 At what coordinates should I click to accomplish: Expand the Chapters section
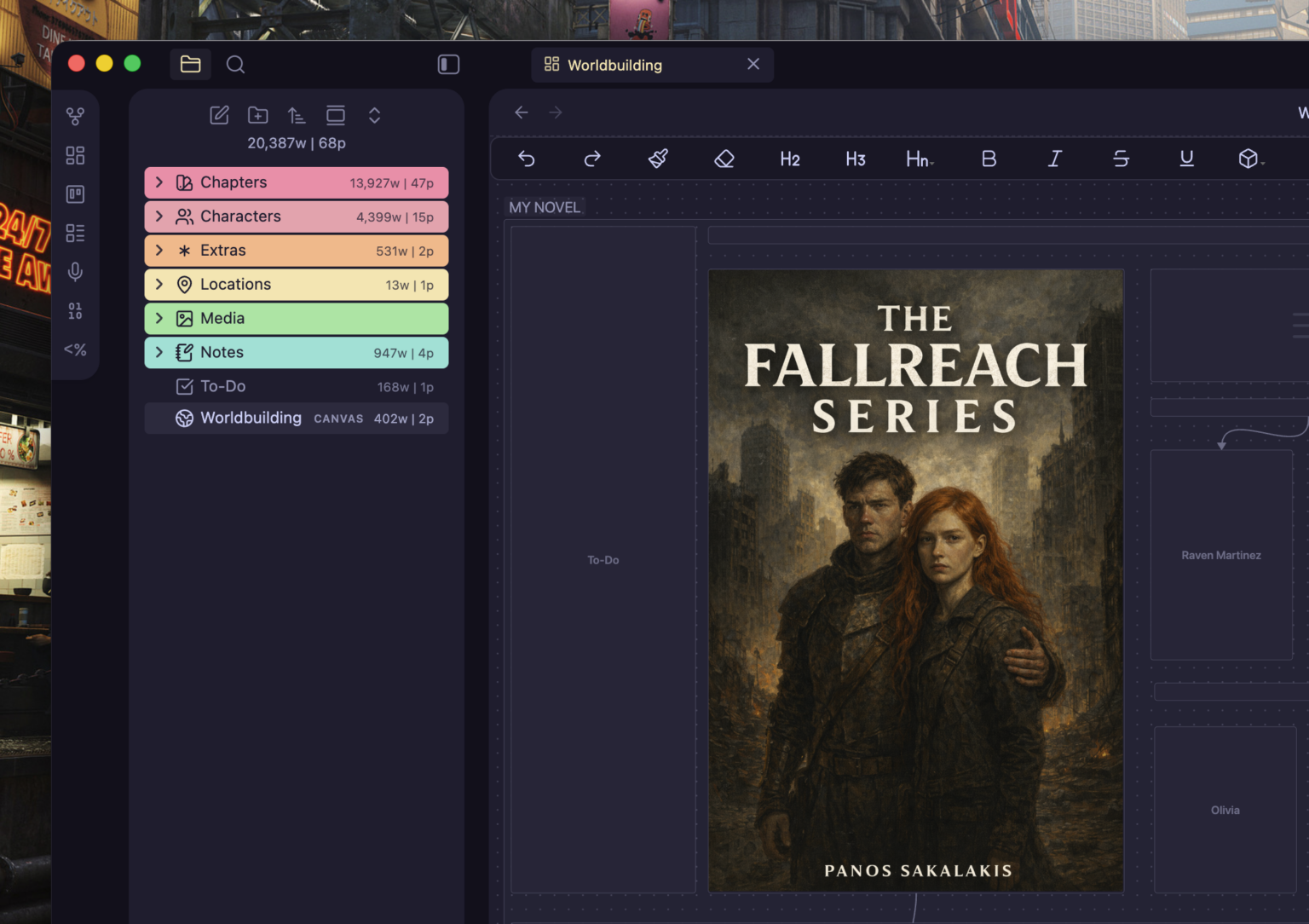(x=159, y=182)
